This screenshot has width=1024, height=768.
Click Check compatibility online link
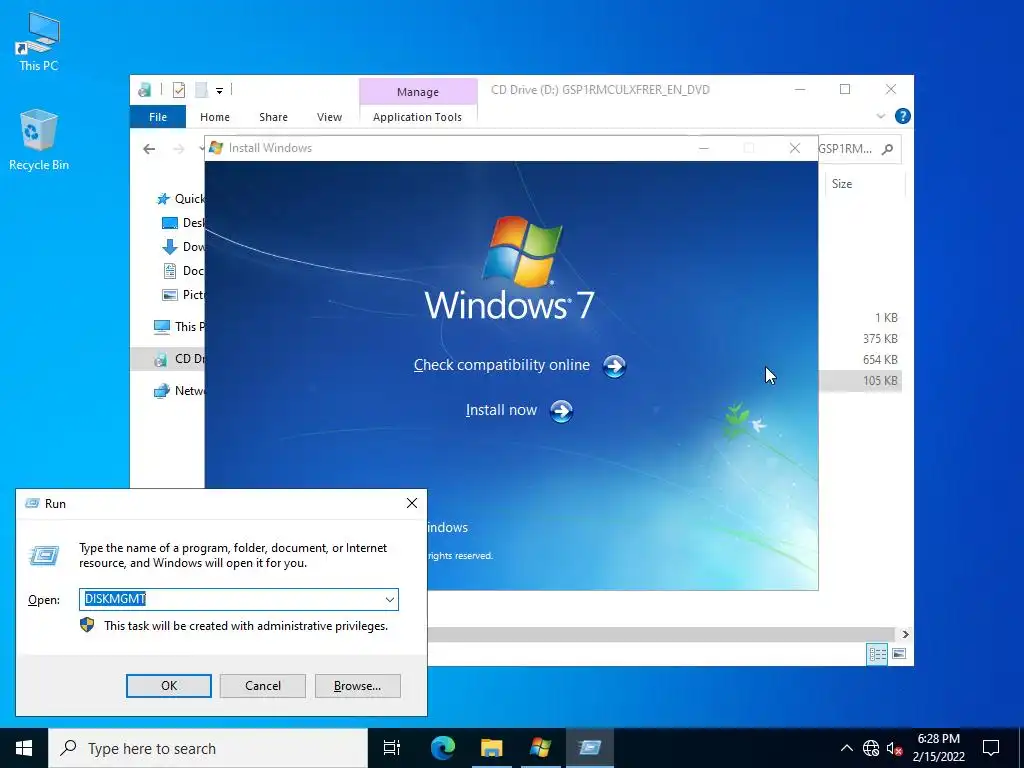pos(502,365)
